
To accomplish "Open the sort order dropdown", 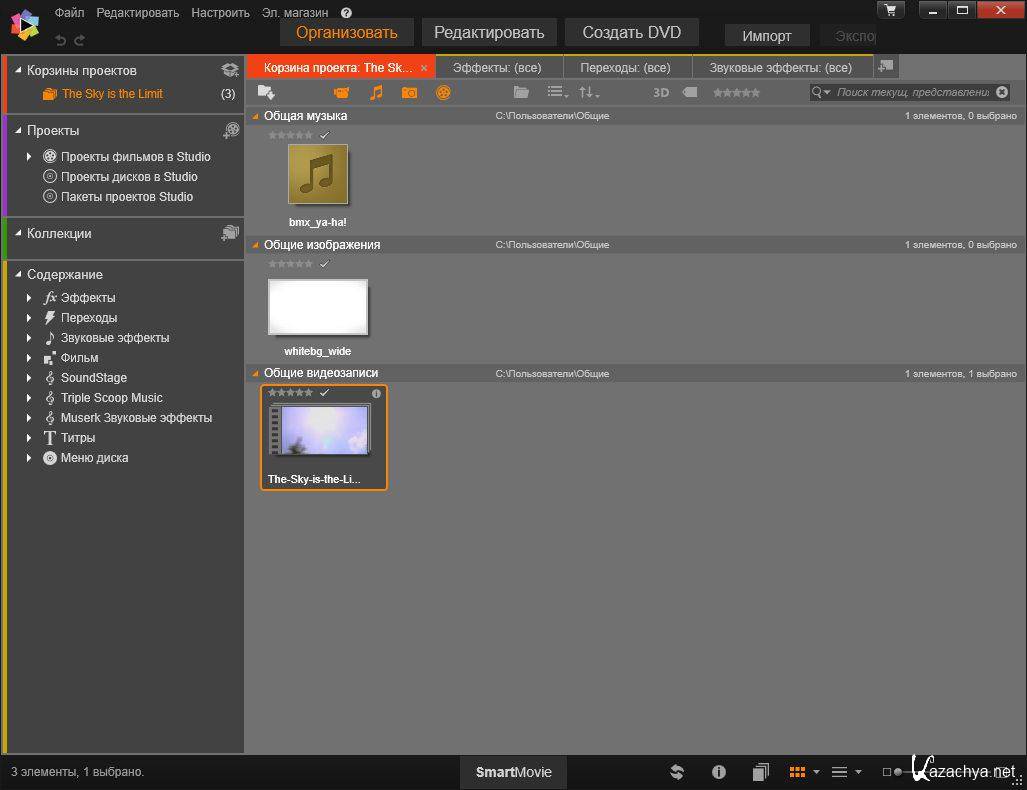I will click(x=589, y=92).
